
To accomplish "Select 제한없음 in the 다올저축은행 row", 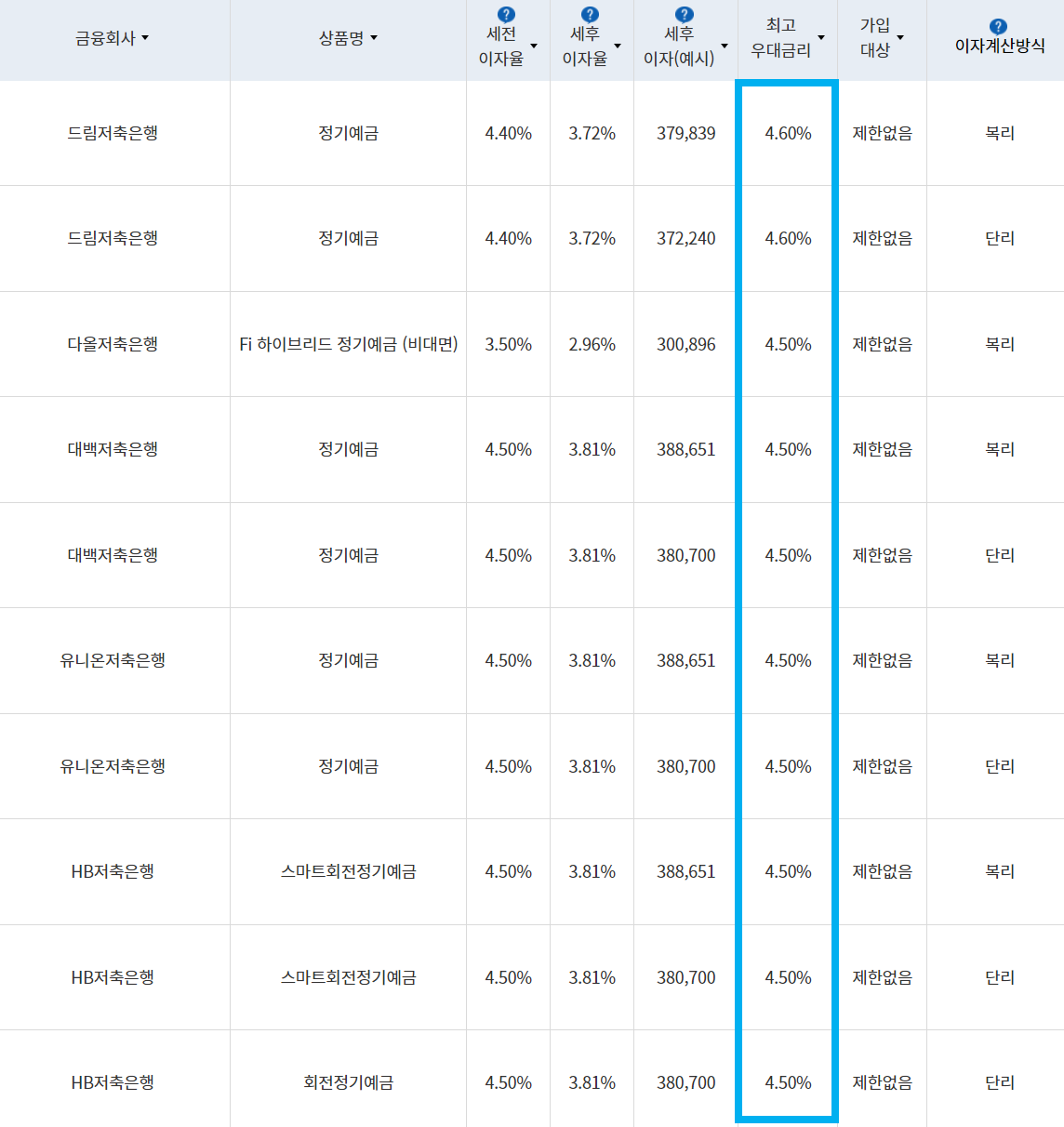I will (883, 344).
